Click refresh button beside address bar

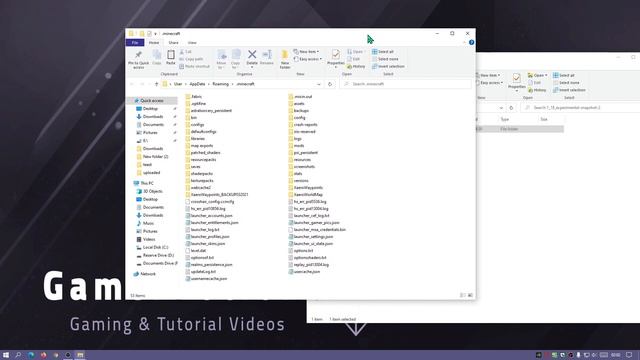tap(330, 84)
